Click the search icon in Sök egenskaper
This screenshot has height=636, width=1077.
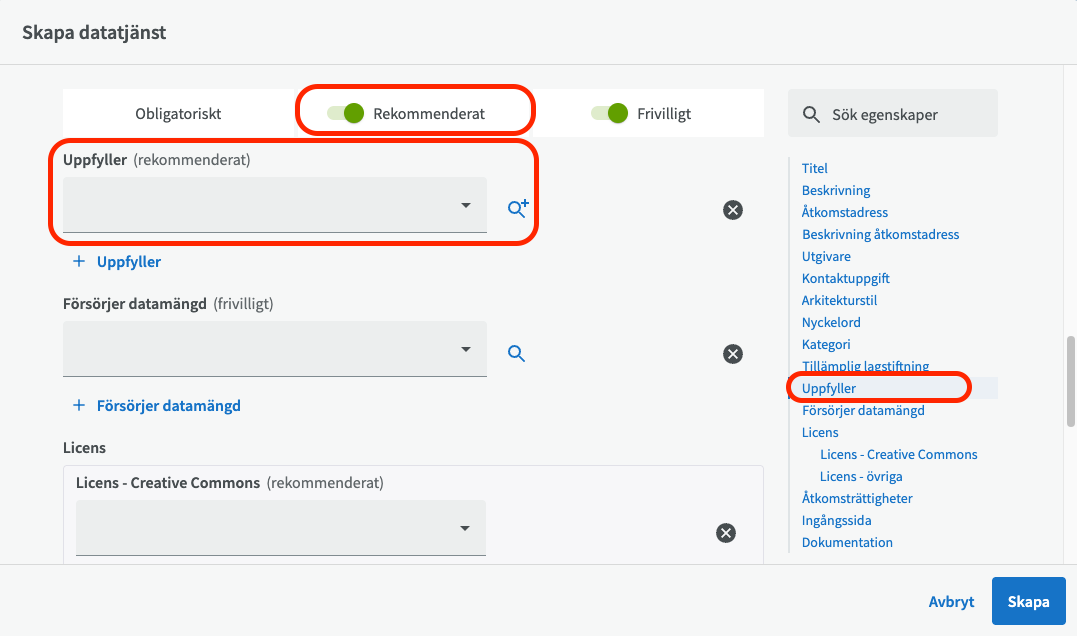point(813,115)
